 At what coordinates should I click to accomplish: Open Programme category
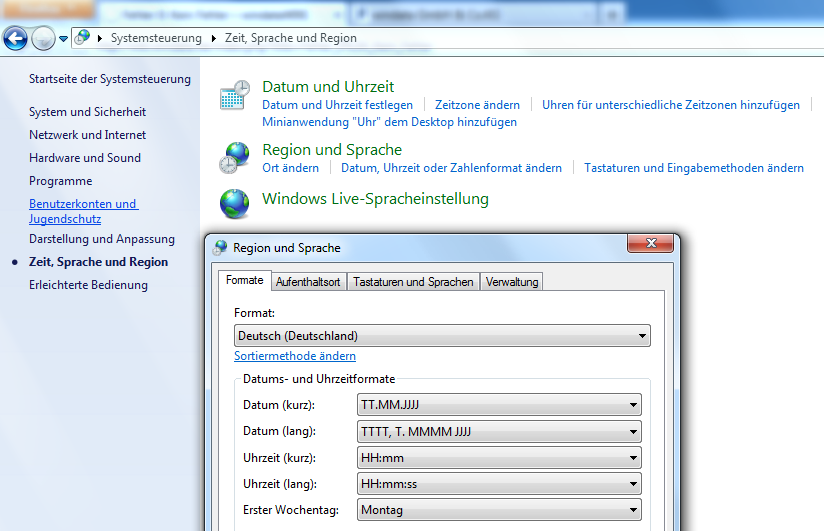click(60, 181)
